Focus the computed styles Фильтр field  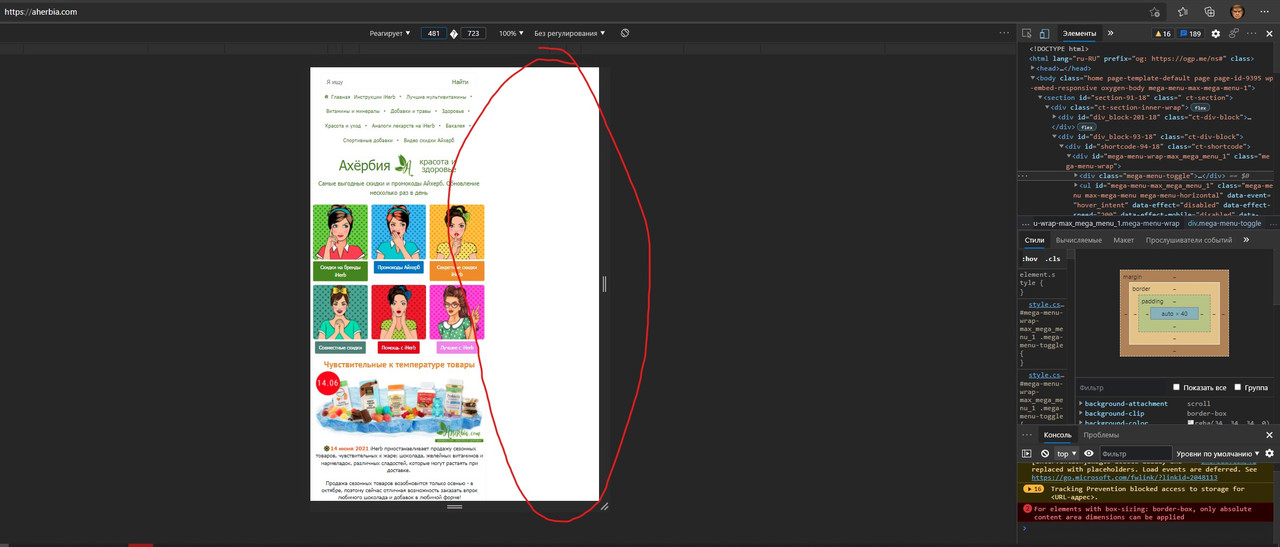coord(1120,387)
